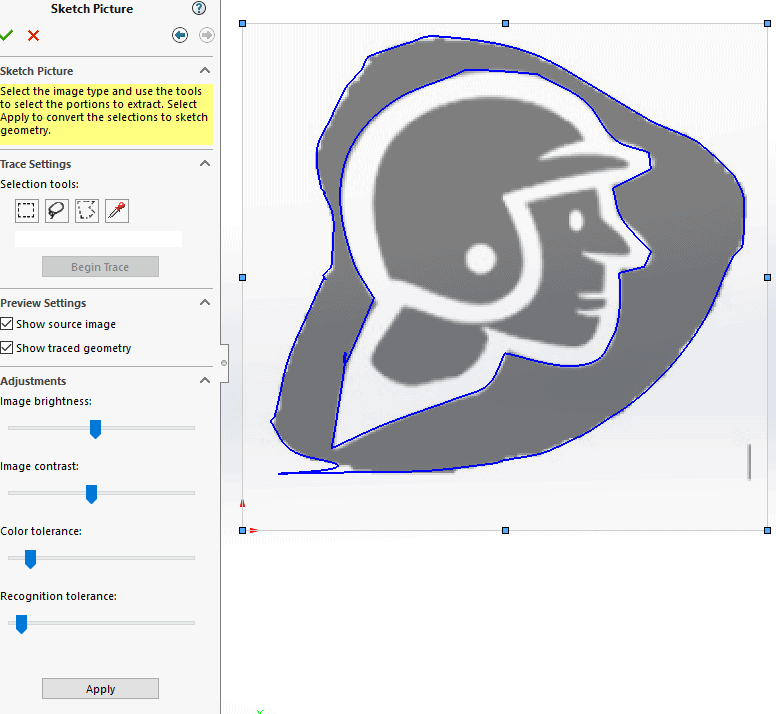Open the help question mark icon
This screenshot has height=714, width=776.
(x=198, y=8)
